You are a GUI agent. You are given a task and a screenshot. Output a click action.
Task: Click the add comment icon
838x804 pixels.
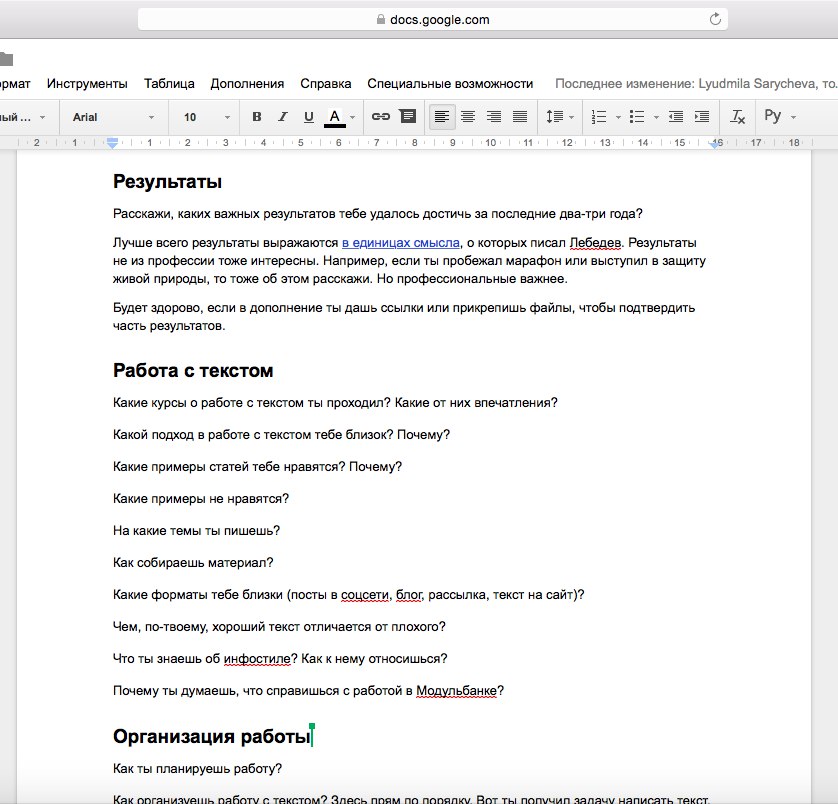pos(408,117)
